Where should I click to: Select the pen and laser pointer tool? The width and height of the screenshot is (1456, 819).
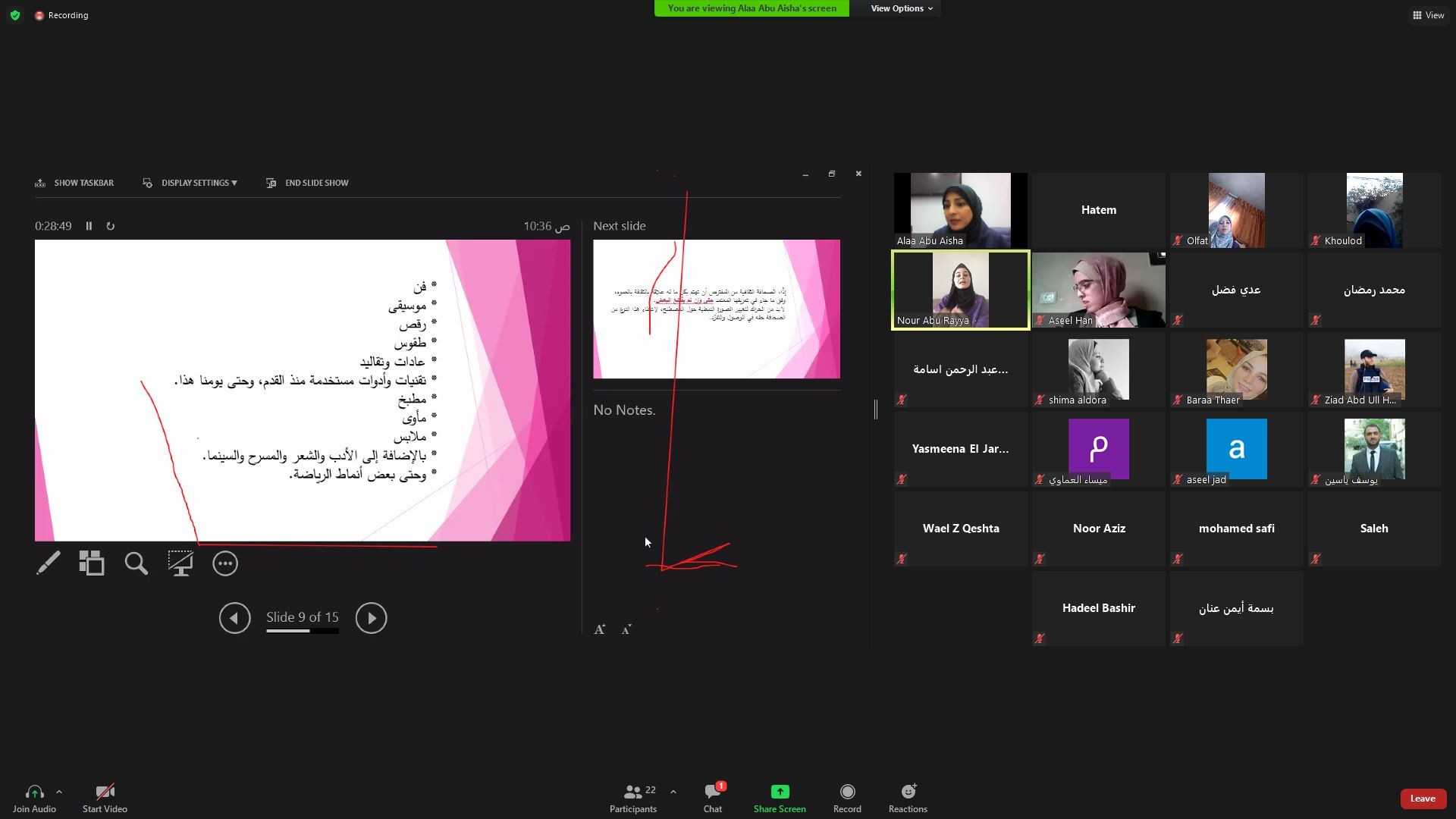click(49, 563)
